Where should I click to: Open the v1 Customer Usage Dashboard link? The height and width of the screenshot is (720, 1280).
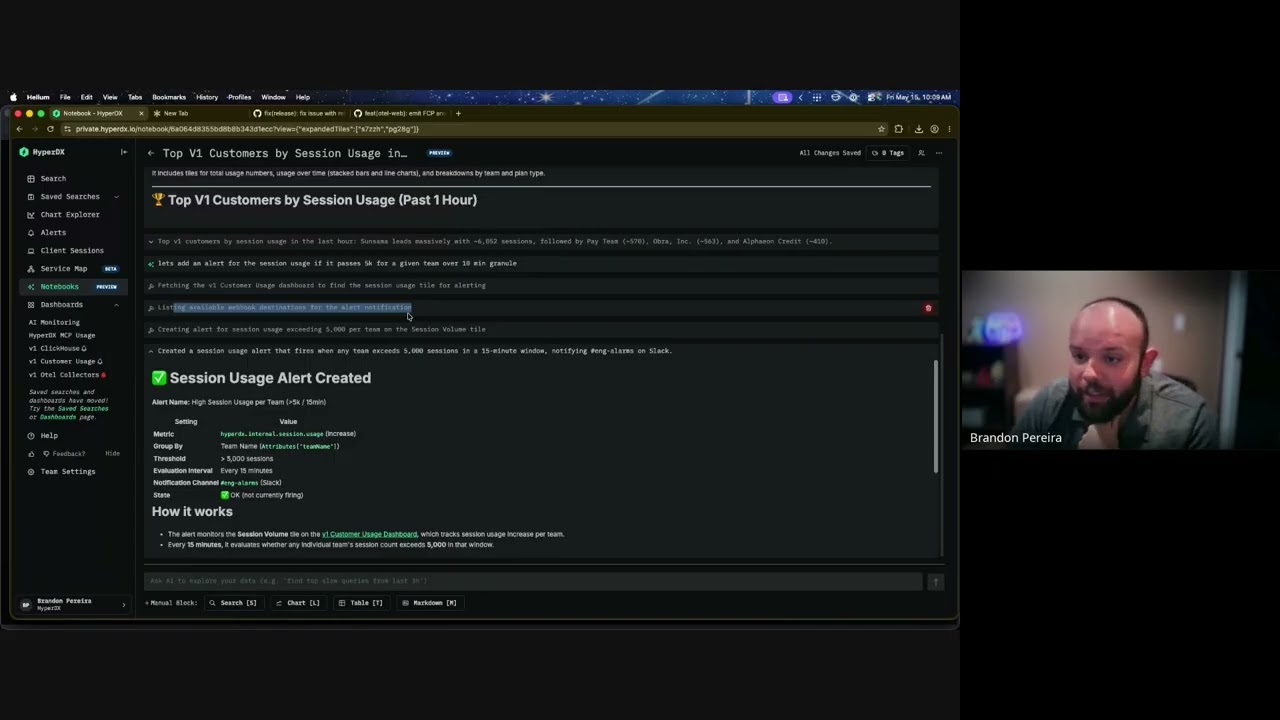point(369,534)
